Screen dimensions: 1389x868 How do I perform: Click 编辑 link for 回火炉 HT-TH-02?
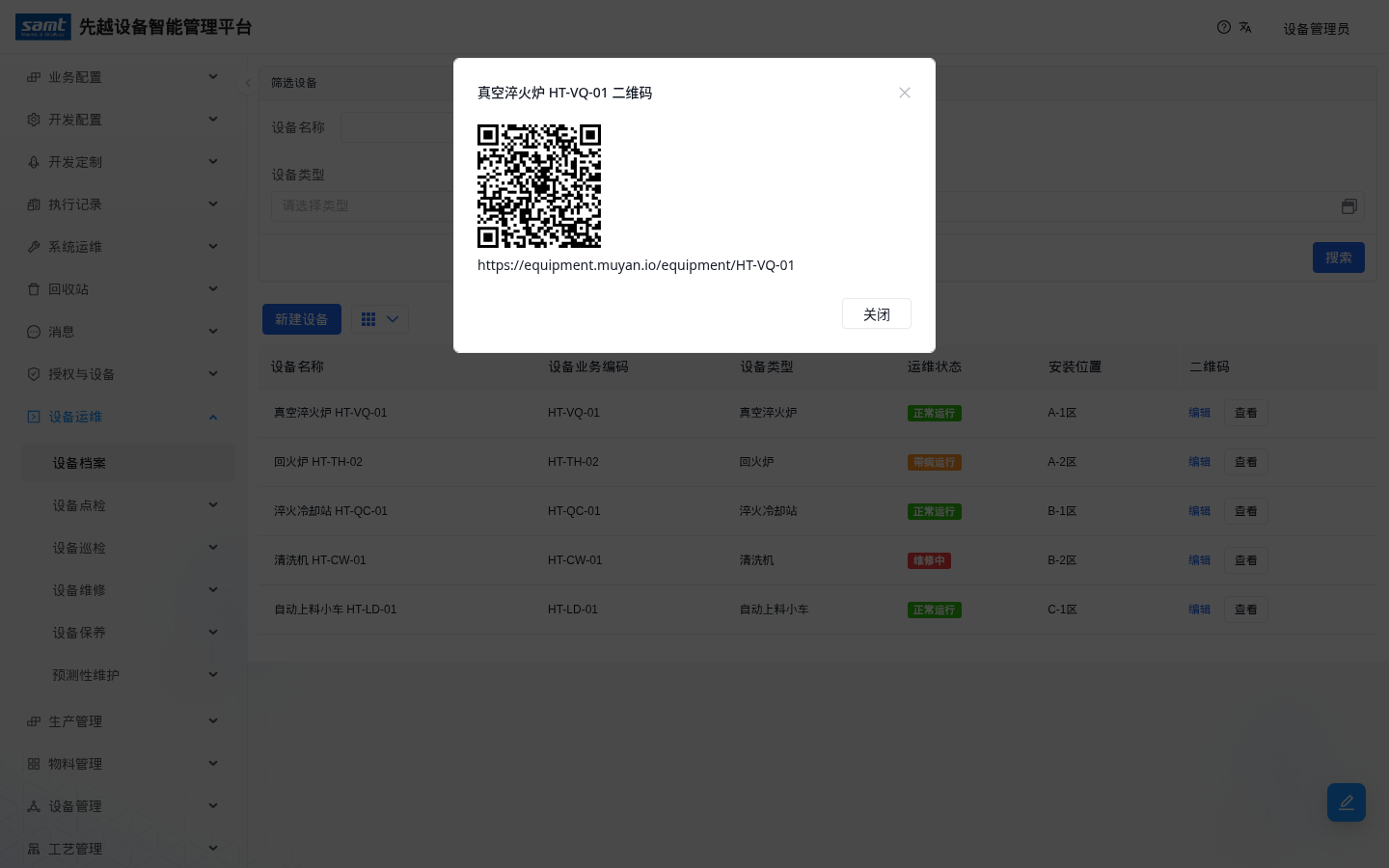coord(1199,462)
